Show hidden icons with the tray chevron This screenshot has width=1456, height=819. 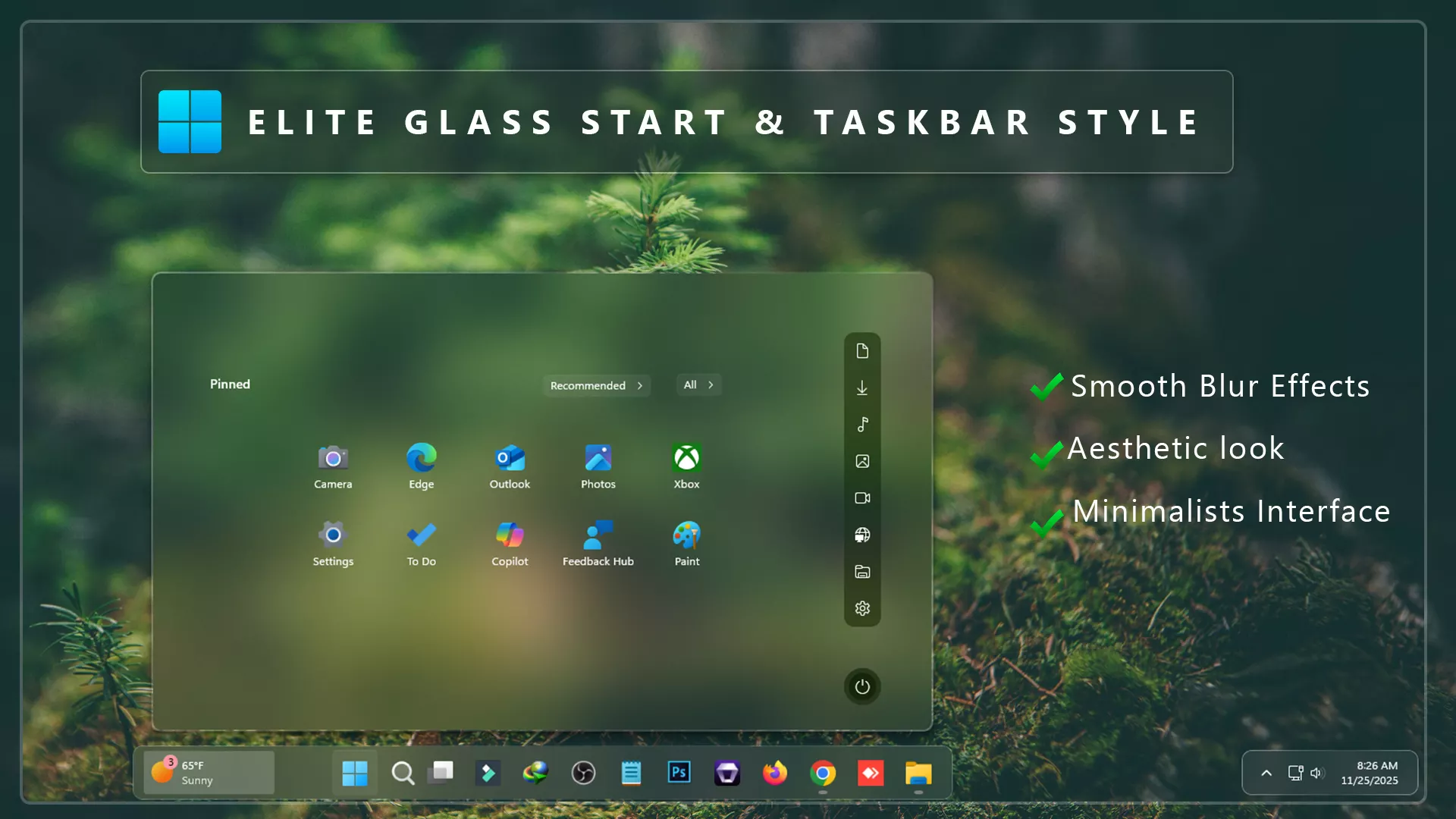click(x=1265, y=773)
